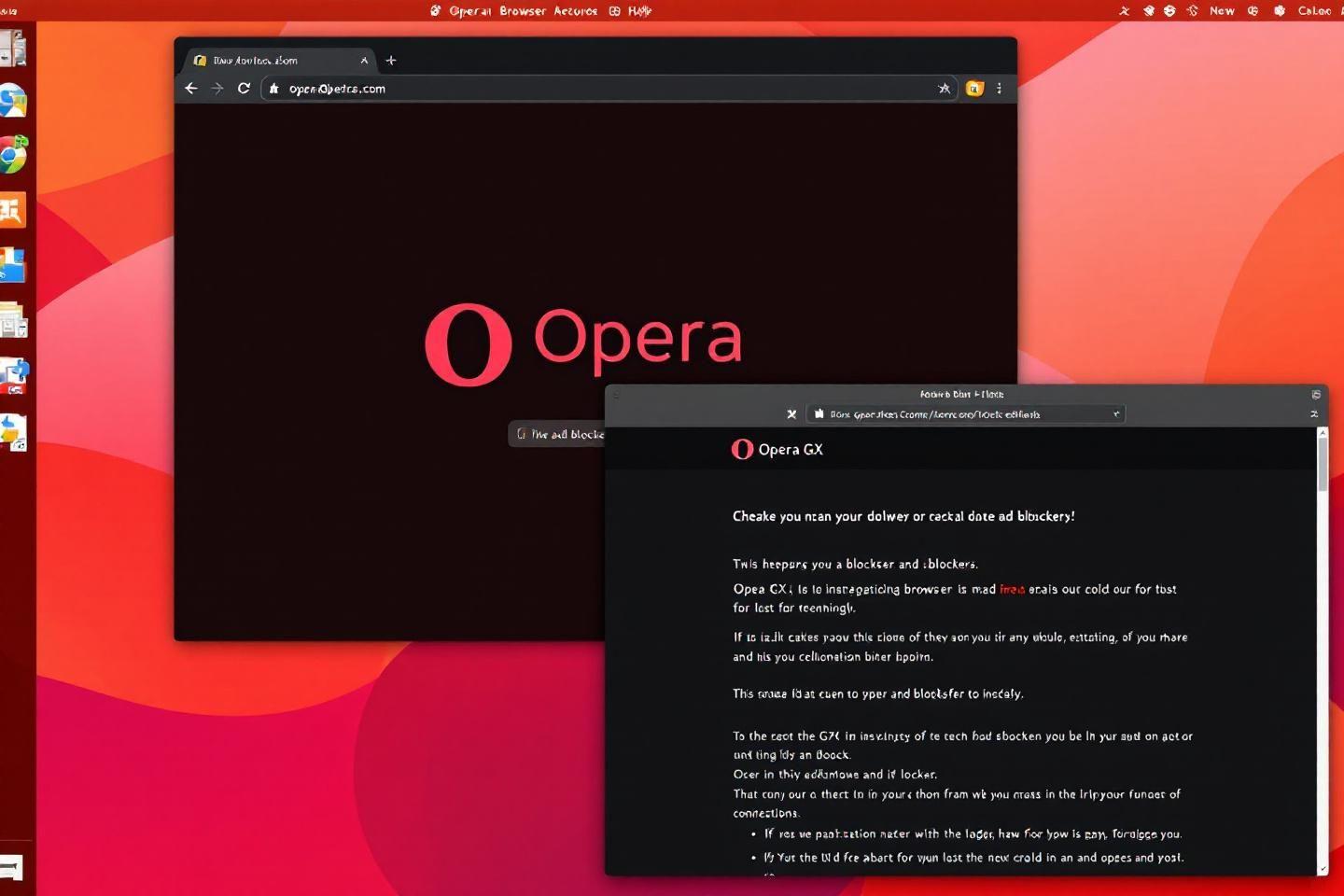Reload the page in the Opera window
This screenshot has height=896, width=1344.
tap(244, 89)
